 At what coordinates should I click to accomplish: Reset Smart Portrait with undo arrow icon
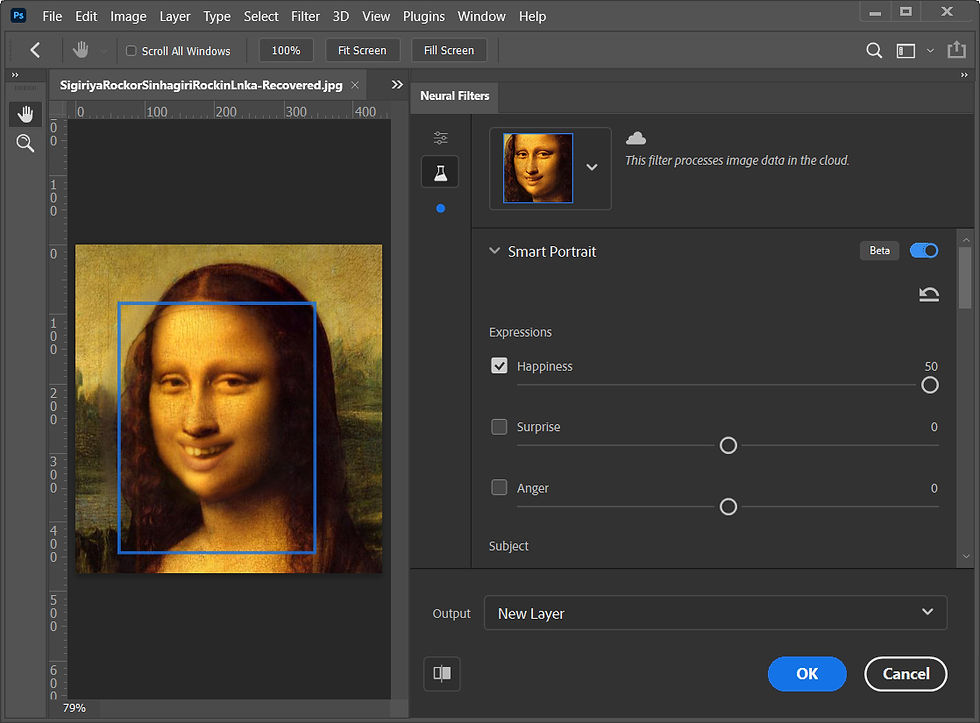click(929, 294)
